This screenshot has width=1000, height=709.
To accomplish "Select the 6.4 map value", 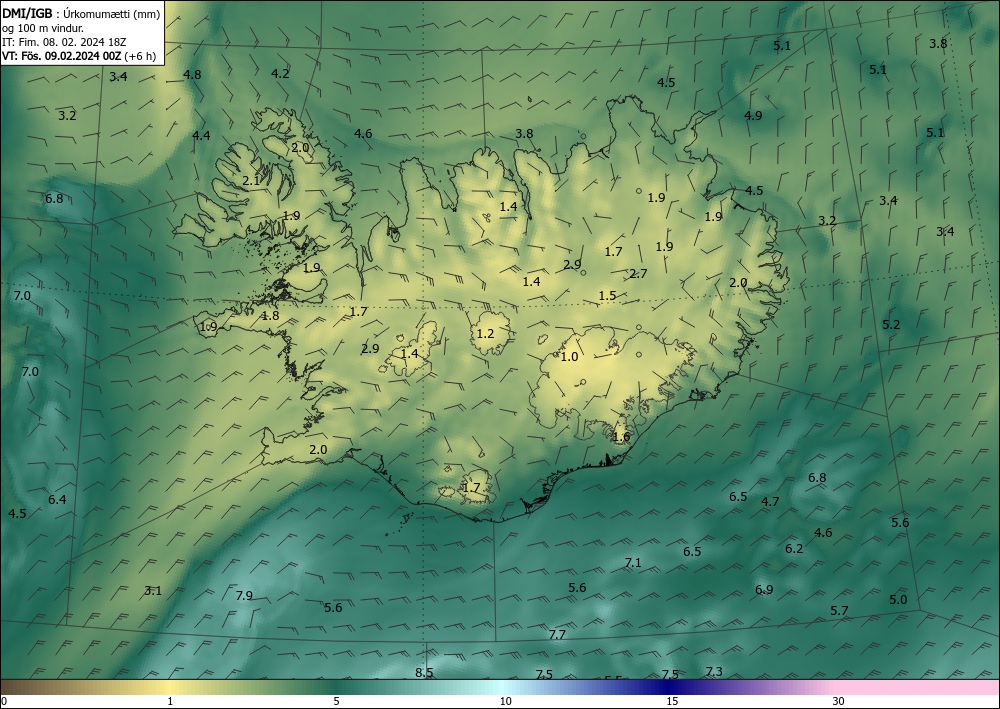I will click(x=57, y=499).
